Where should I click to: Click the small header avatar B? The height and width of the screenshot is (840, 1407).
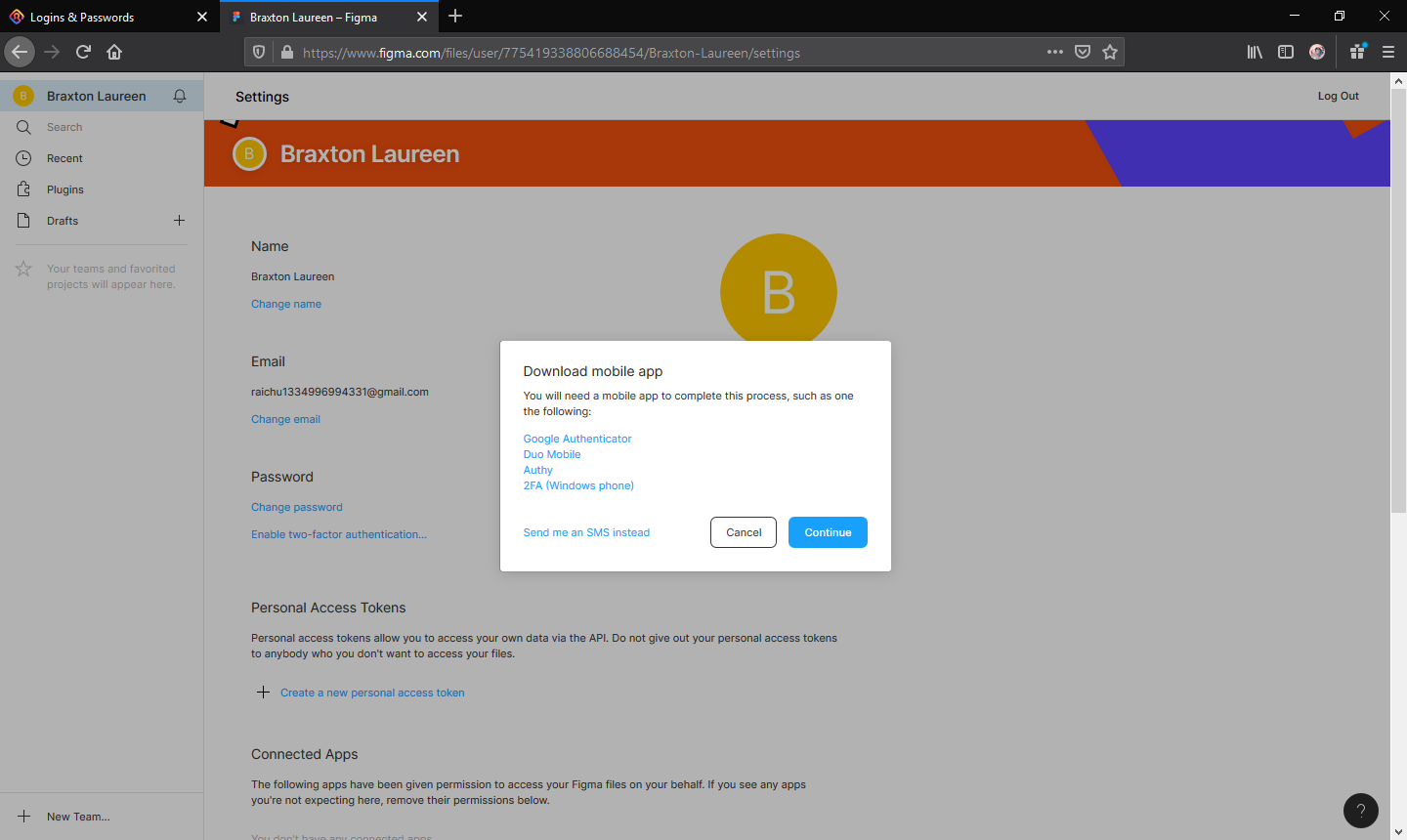coord(249,153)
